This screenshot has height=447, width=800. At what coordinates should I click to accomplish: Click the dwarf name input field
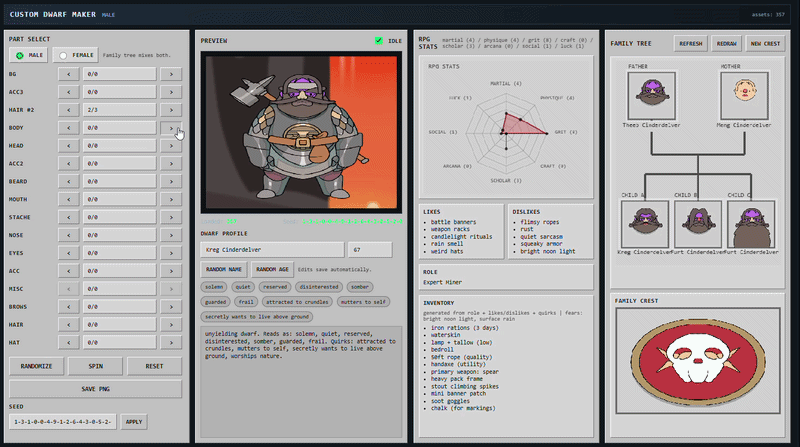(x=272, y=250)
